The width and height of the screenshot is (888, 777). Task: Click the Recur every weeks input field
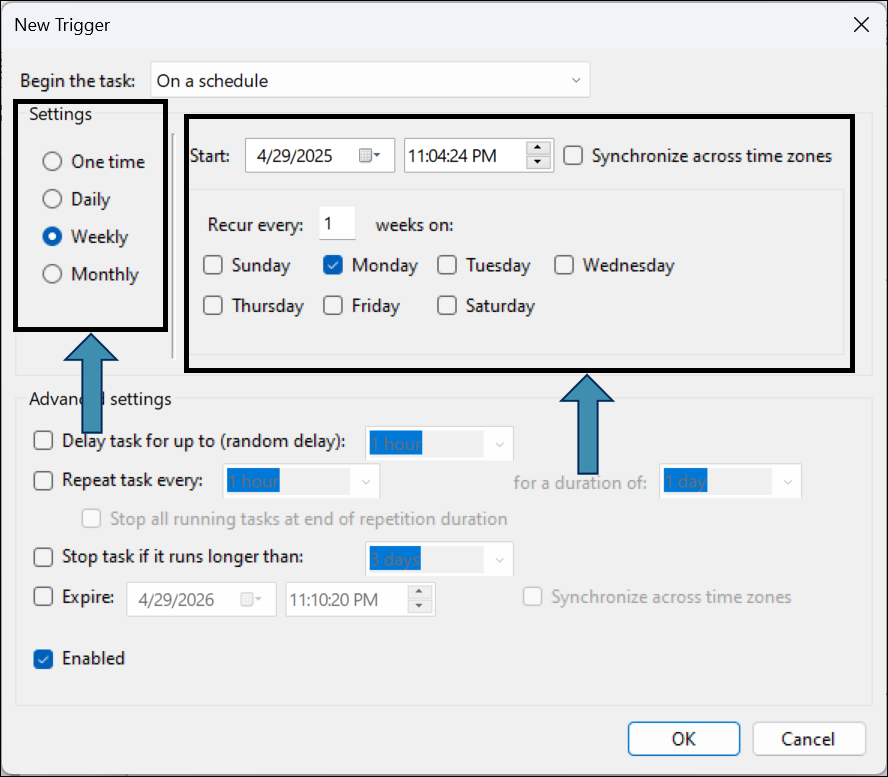point(337,225)
